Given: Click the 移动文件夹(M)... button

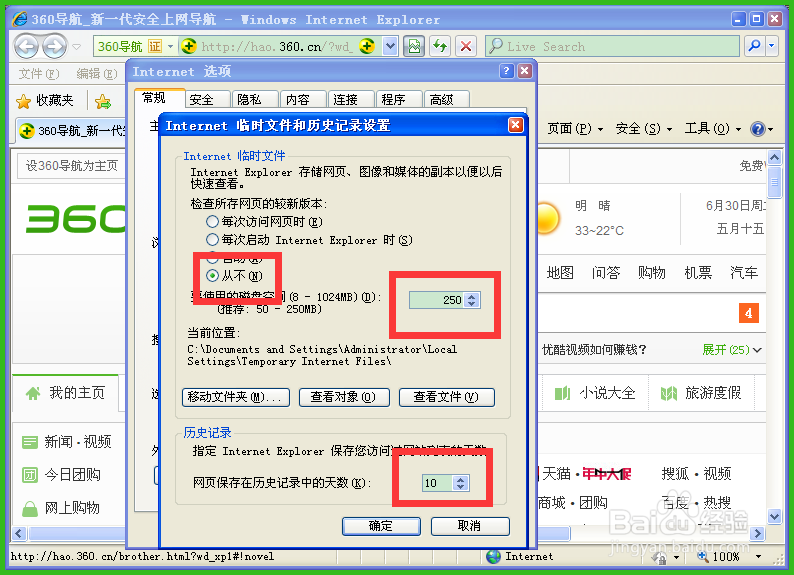Looking at the screenshot, I should click(x=236, y=397).
